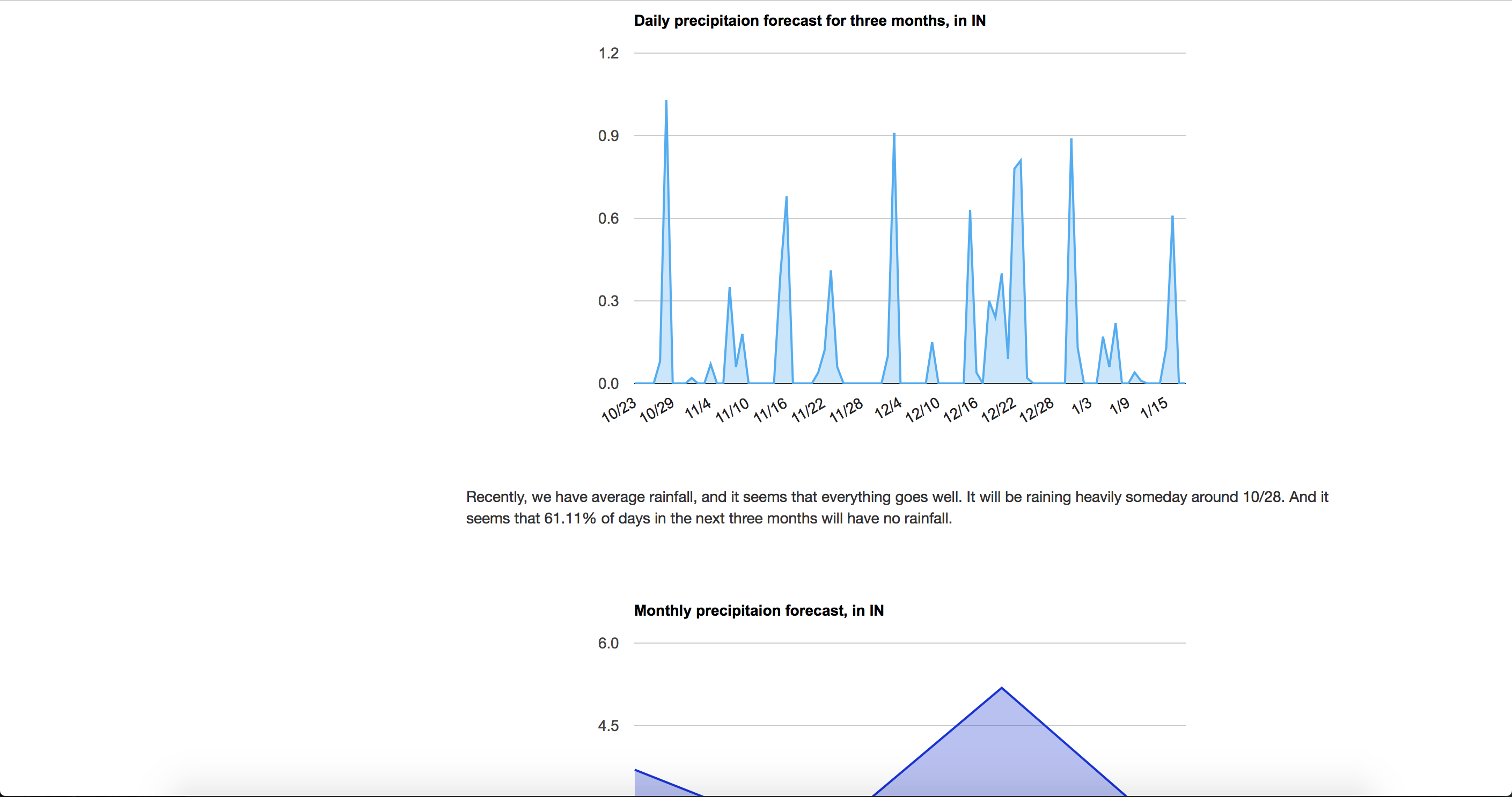Screen dimensions: 1512x797
Task: Click the 1.2 y-axis label
Action: 608,54
